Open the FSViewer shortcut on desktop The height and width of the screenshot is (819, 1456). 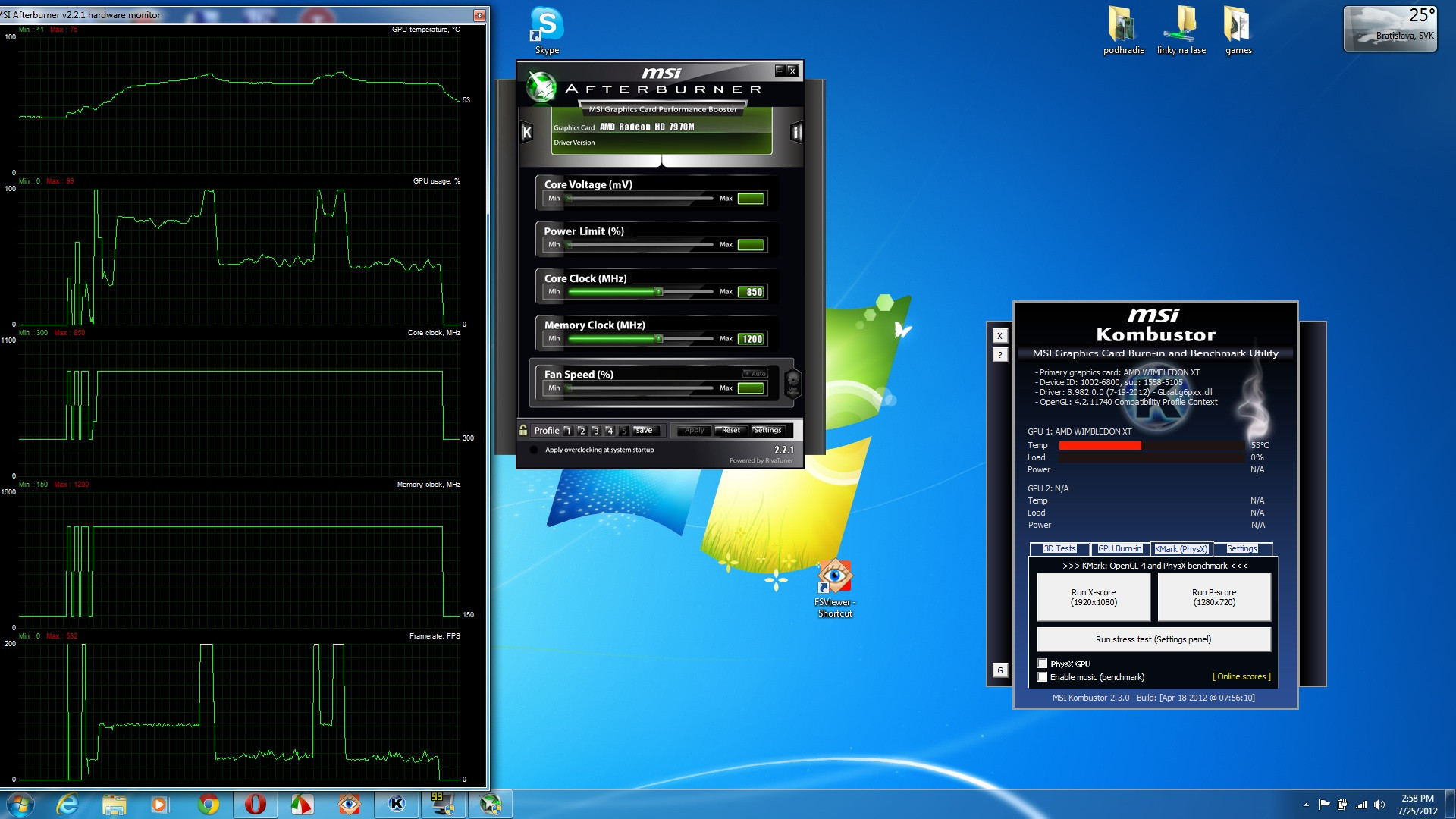tap(835, 588)
